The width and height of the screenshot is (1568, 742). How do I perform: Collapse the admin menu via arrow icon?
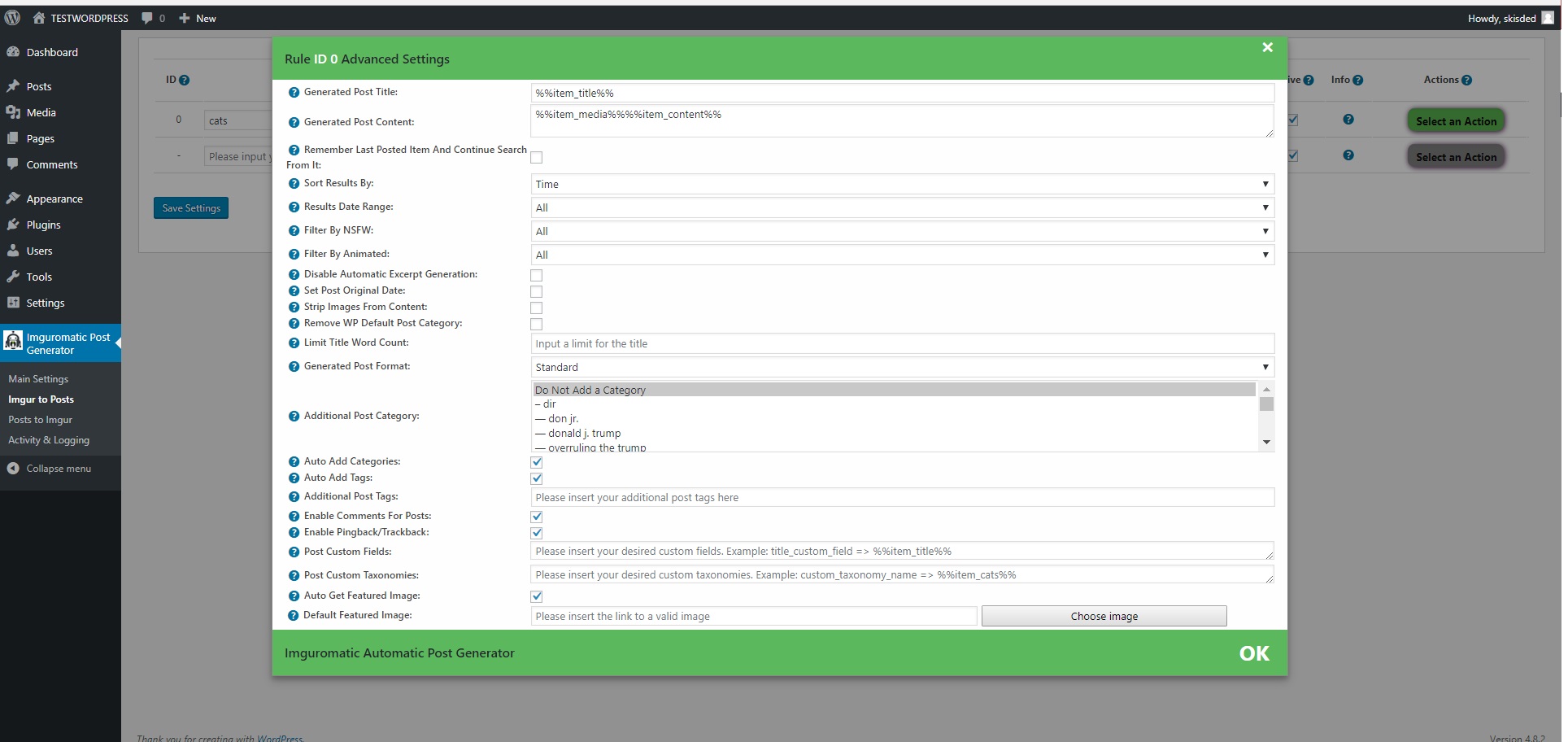(14, 468)
